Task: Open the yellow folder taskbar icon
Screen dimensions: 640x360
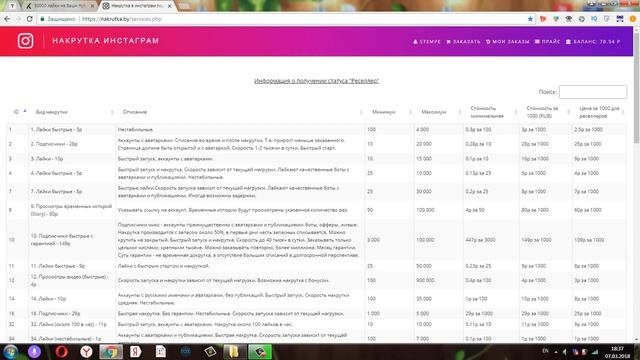Action: tap(234, 351)
